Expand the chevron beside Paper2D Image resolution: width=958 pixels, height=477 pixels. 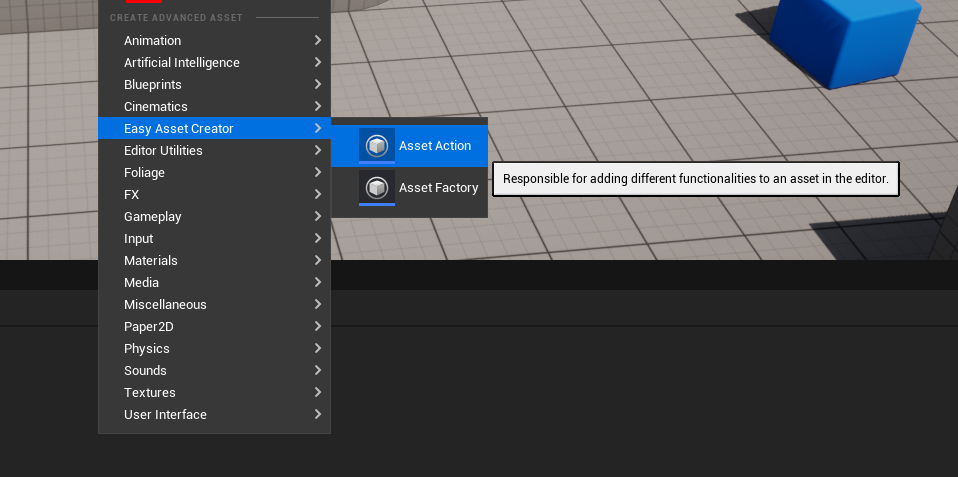pyautogui.click(x=318, y=326)
